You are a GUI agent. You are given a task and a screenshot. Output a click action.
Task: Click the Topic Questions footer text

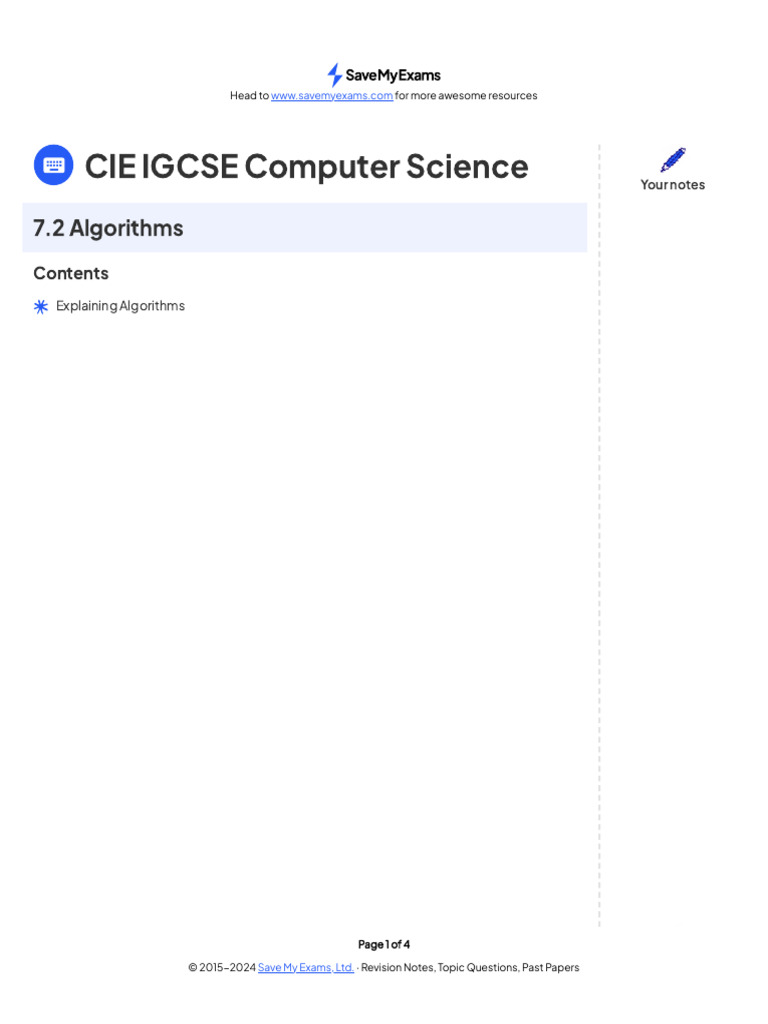[x=477, y=968]
